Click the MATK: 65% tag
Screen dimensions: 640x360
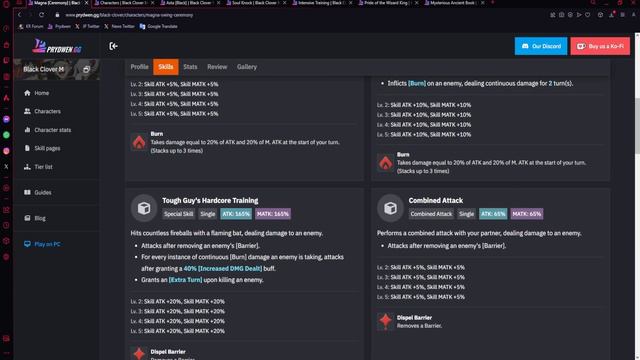(x=527, y=214)
